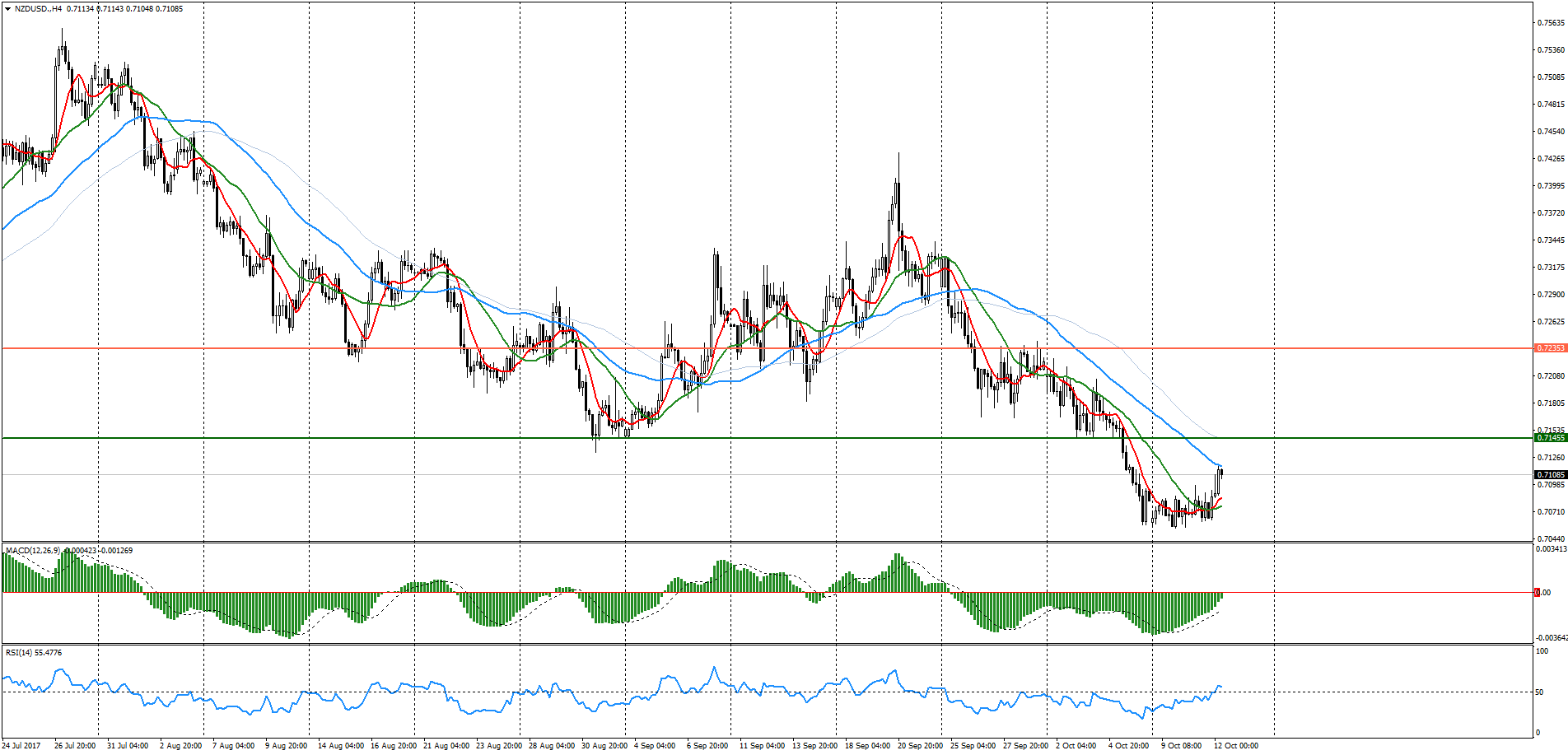1568x755 pixels.
Task: Open the chart menu arrow beside NZDUSD
Action: click(7, 9)
